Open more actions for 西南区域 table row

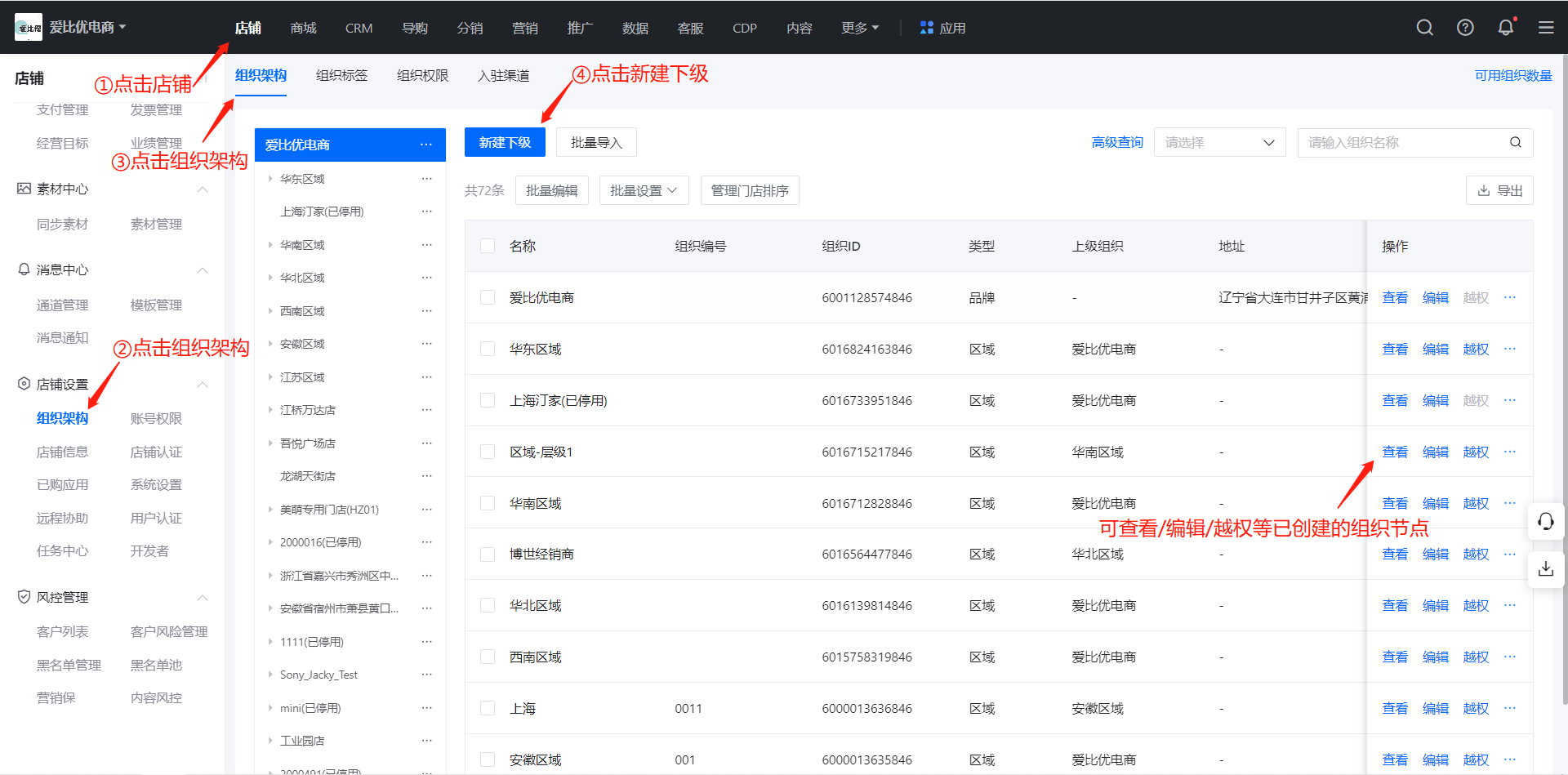tap(1510, 657)
